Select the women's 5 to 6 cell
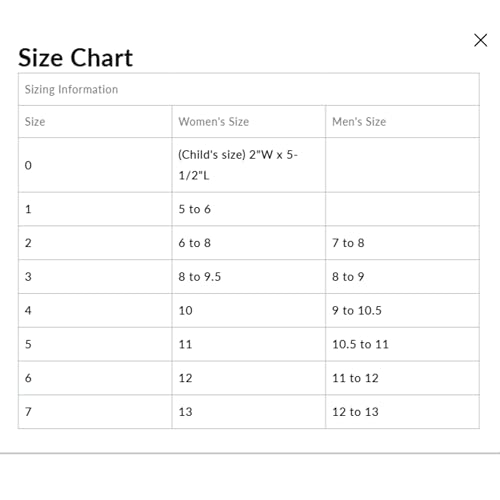 click(x=249, y=209)
